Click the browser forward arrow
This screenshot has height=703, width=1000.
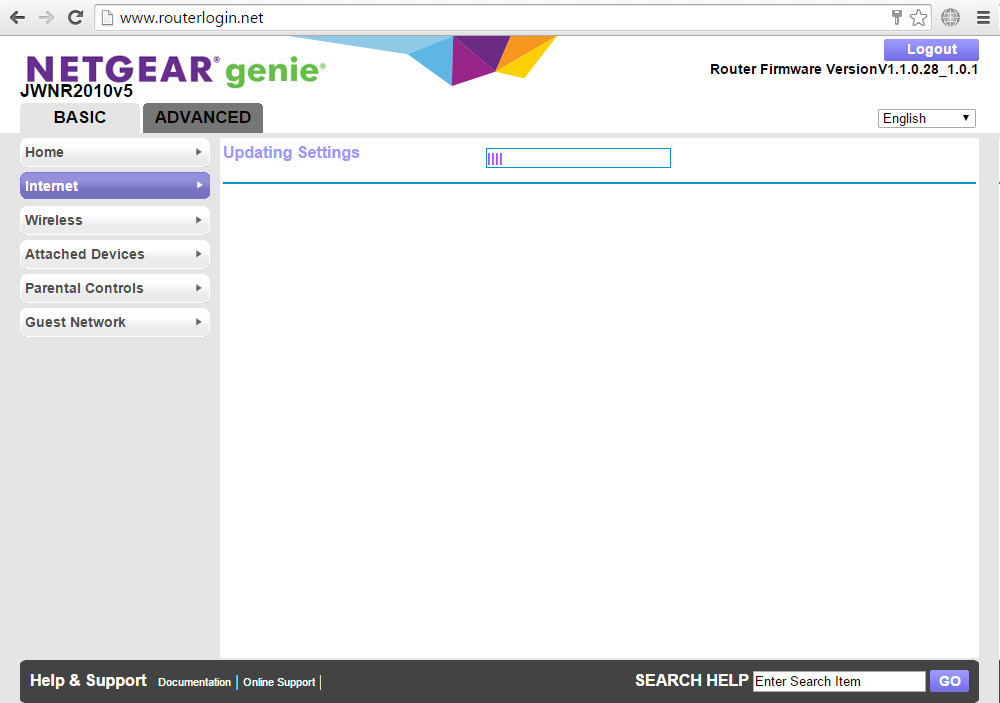pyautogui.click(x=46, y=17)
